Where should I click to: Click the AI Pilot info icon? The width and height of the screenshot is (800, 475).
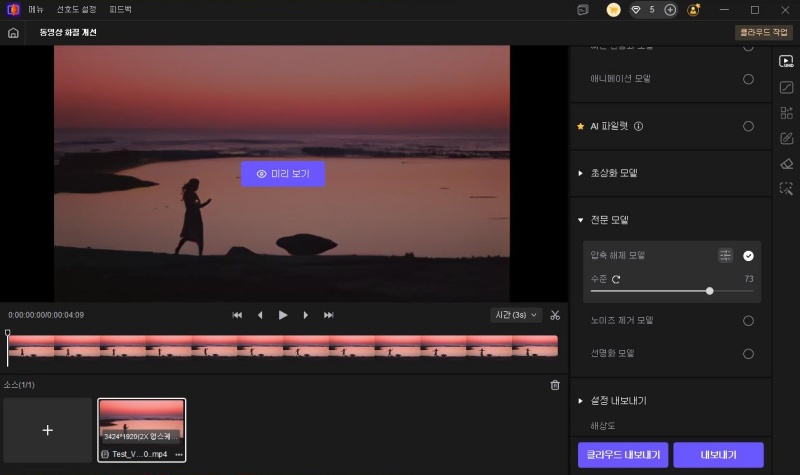[x=638, y=127]
